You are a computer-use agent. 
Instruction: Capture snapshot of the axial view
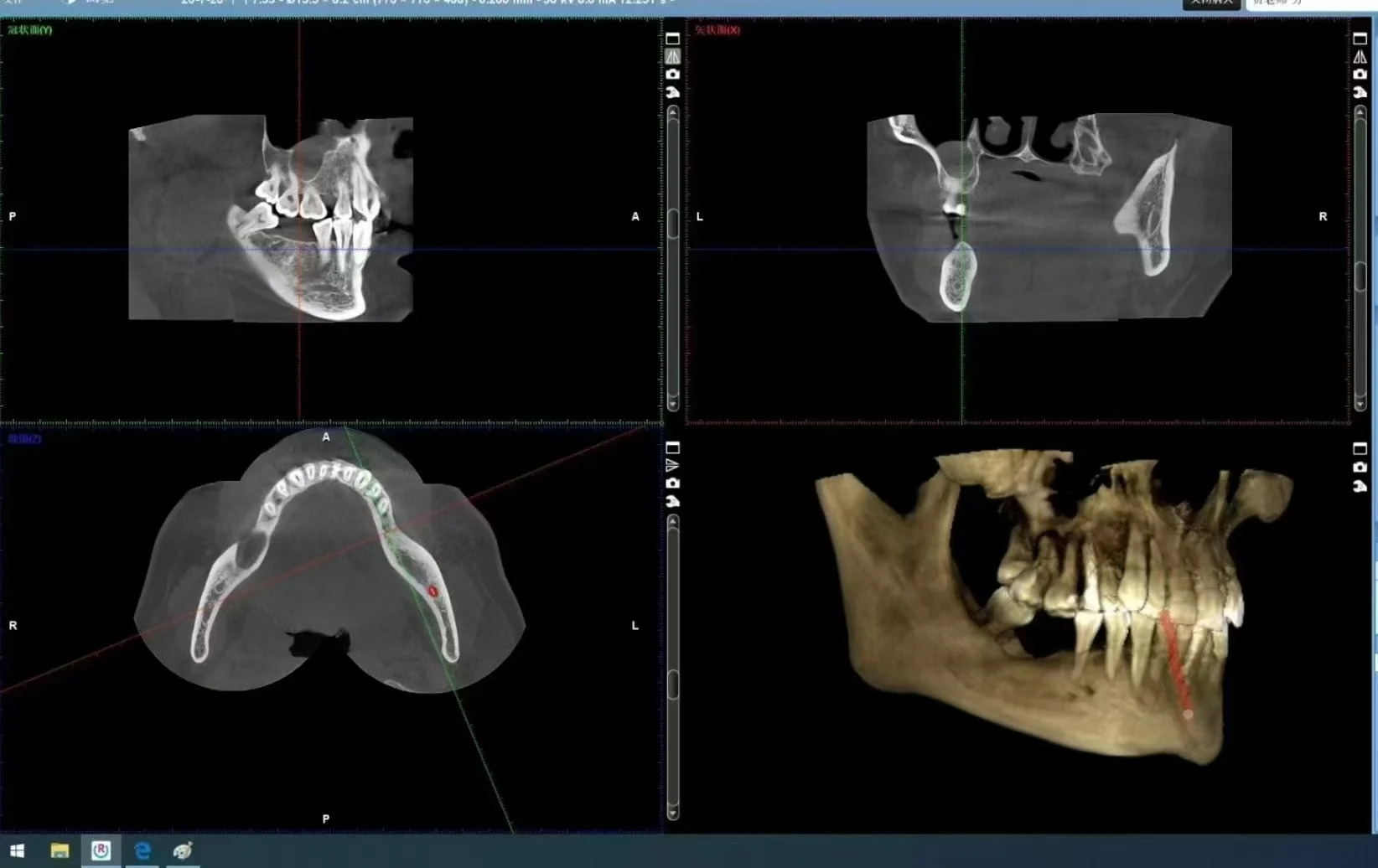pyautogui.click(x=672, y=483)
